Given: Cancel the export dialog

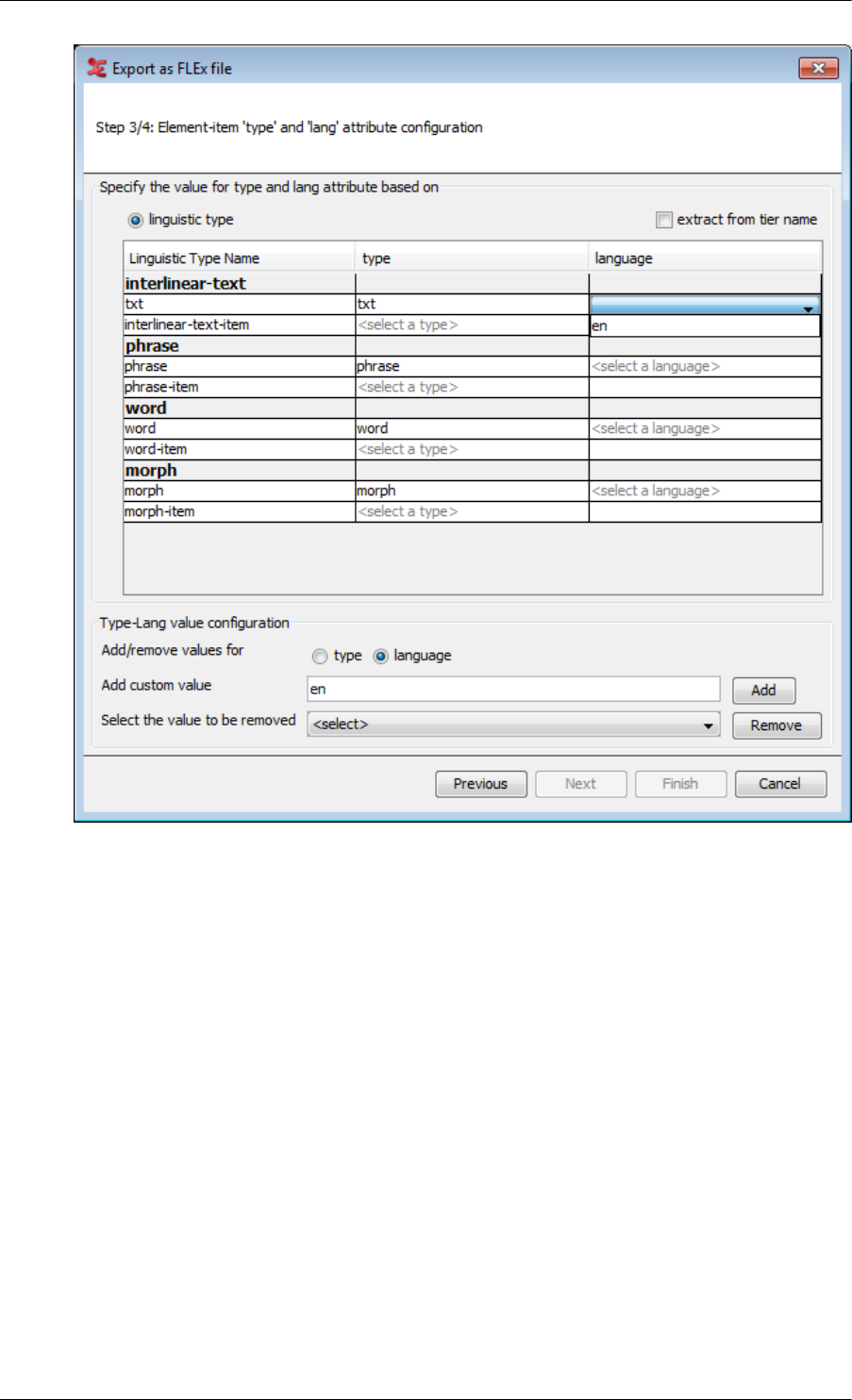Looking at the screenshot, I should coord(779,784).
